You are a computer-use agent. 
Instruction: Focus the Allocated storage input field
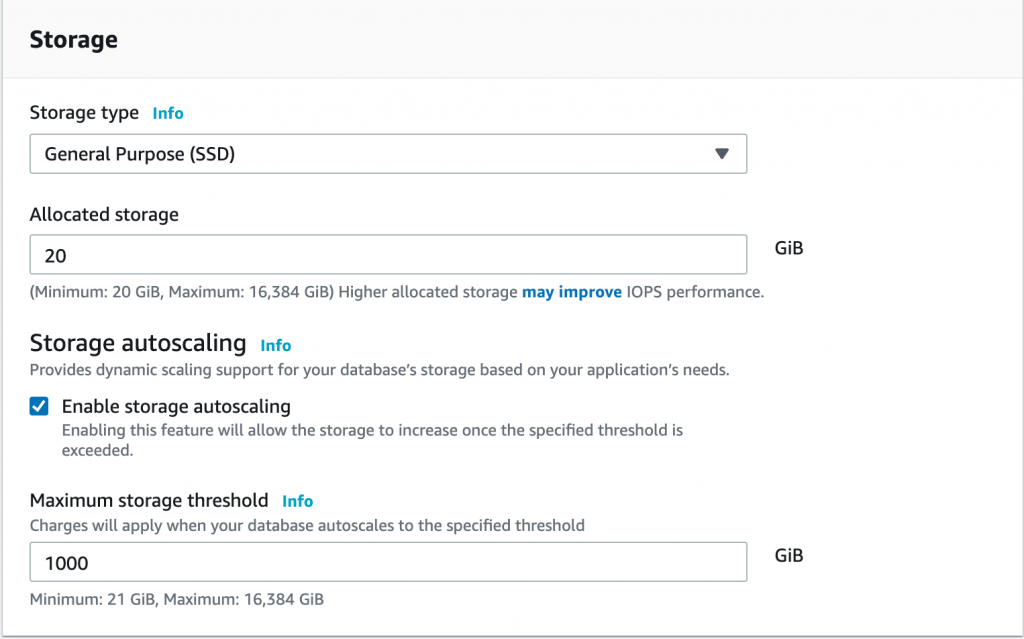click(388, 255)
